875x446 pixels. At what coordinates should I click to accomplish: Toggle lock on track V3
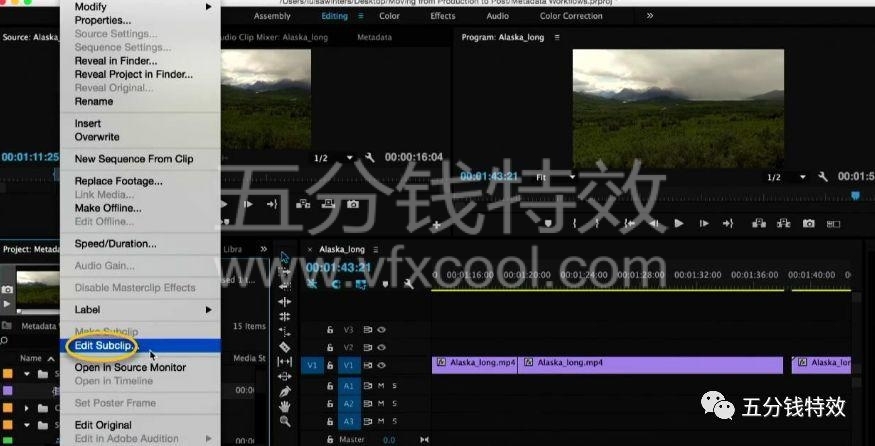(x=330, y=330)
